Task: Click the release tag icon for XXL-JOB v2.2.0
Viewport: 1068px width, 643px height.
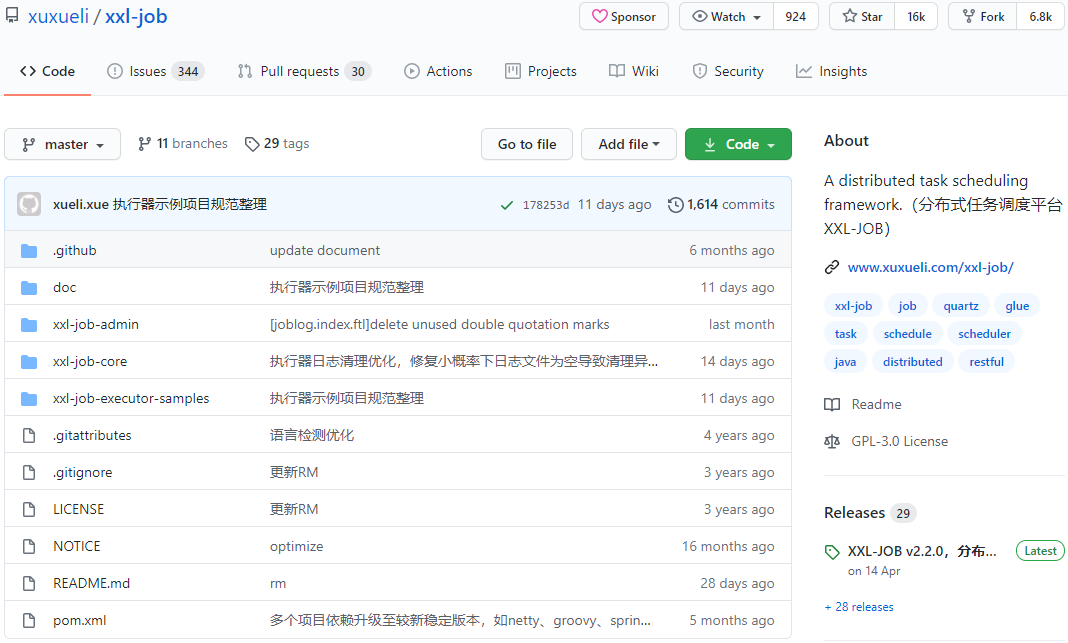Action: tap(832, 552)
